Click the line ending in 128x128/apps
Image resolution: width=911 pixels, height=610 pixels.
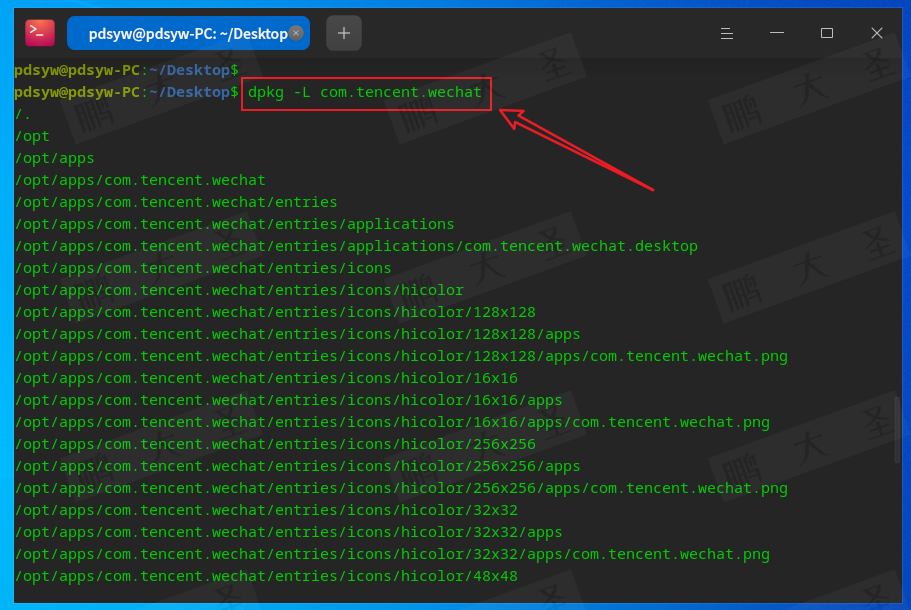(x=297, y=335)
